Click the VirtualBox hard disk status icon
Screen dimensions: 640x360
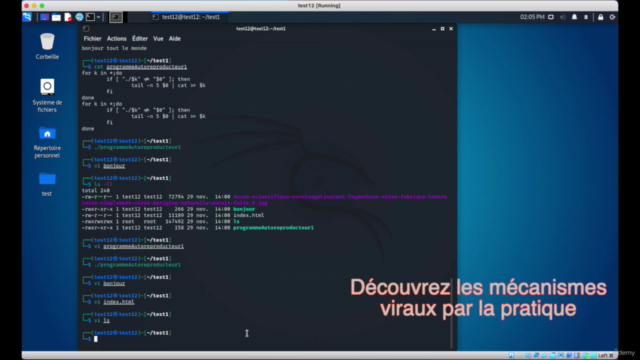click(x=511, y=356)
